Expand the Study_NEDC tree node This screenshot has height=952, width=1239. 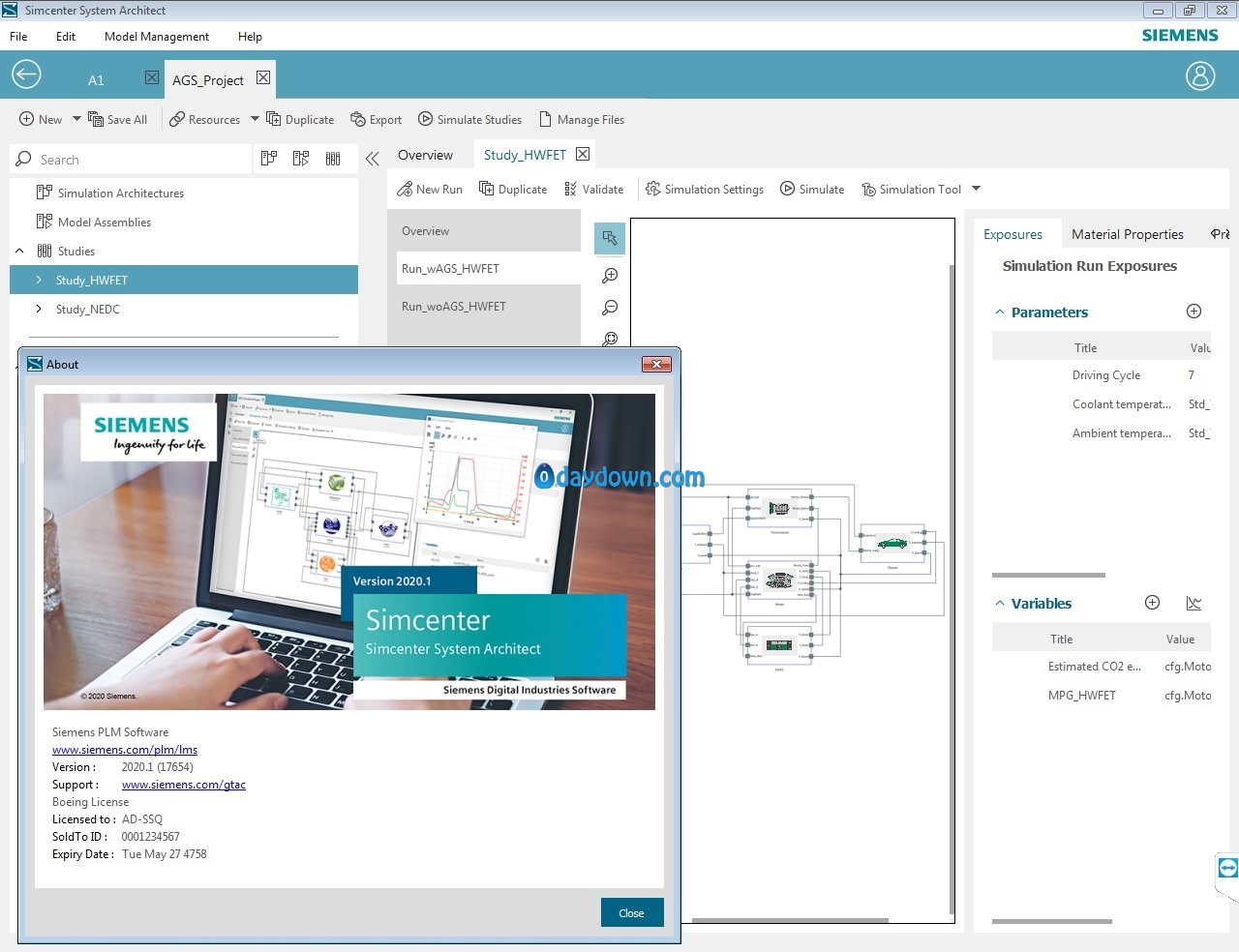point(39,309)
